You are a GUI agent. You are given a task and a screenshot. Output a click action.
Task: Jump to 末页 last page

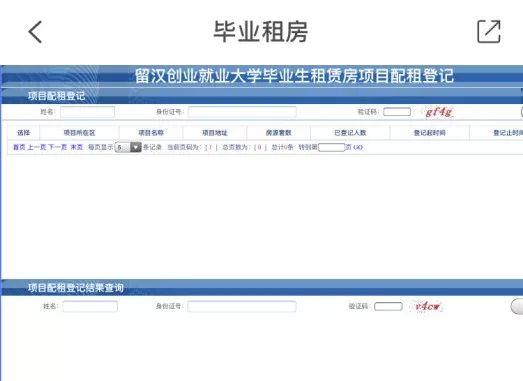coord(77,147)
